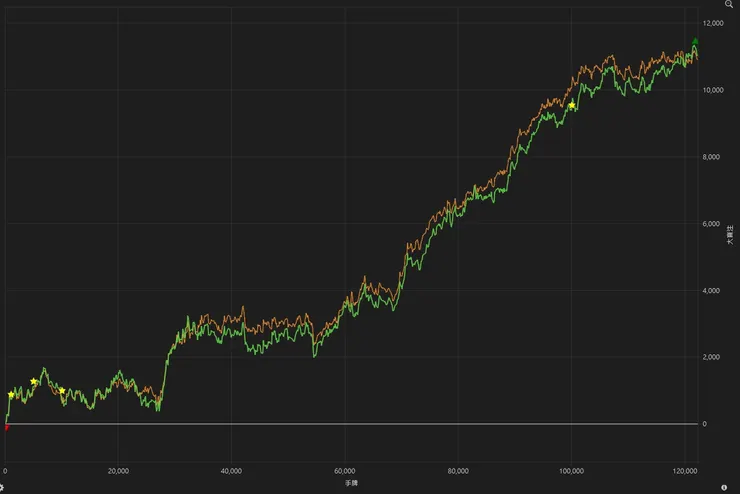The height and width of the screenshot is (494, 740).
Task: Click the 40,000 x-axis label
Action: click(x=231, y=471)
